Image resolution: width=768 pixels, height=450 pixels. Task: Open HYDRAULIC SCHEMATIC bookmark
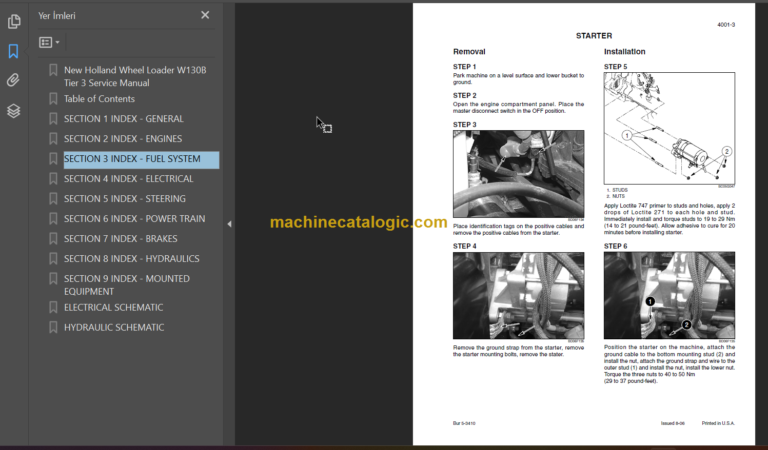click(114, 328)
